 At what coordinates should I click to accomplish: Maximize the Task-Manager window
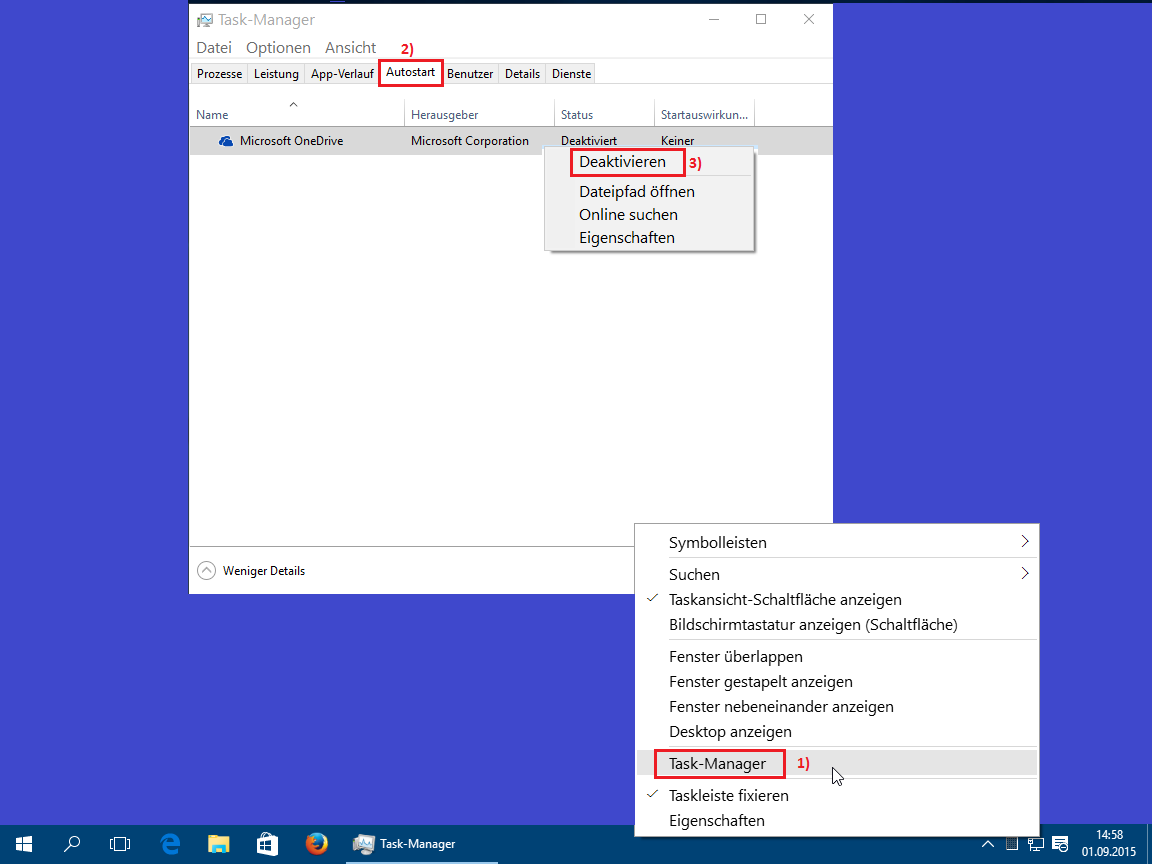(761, 20)
